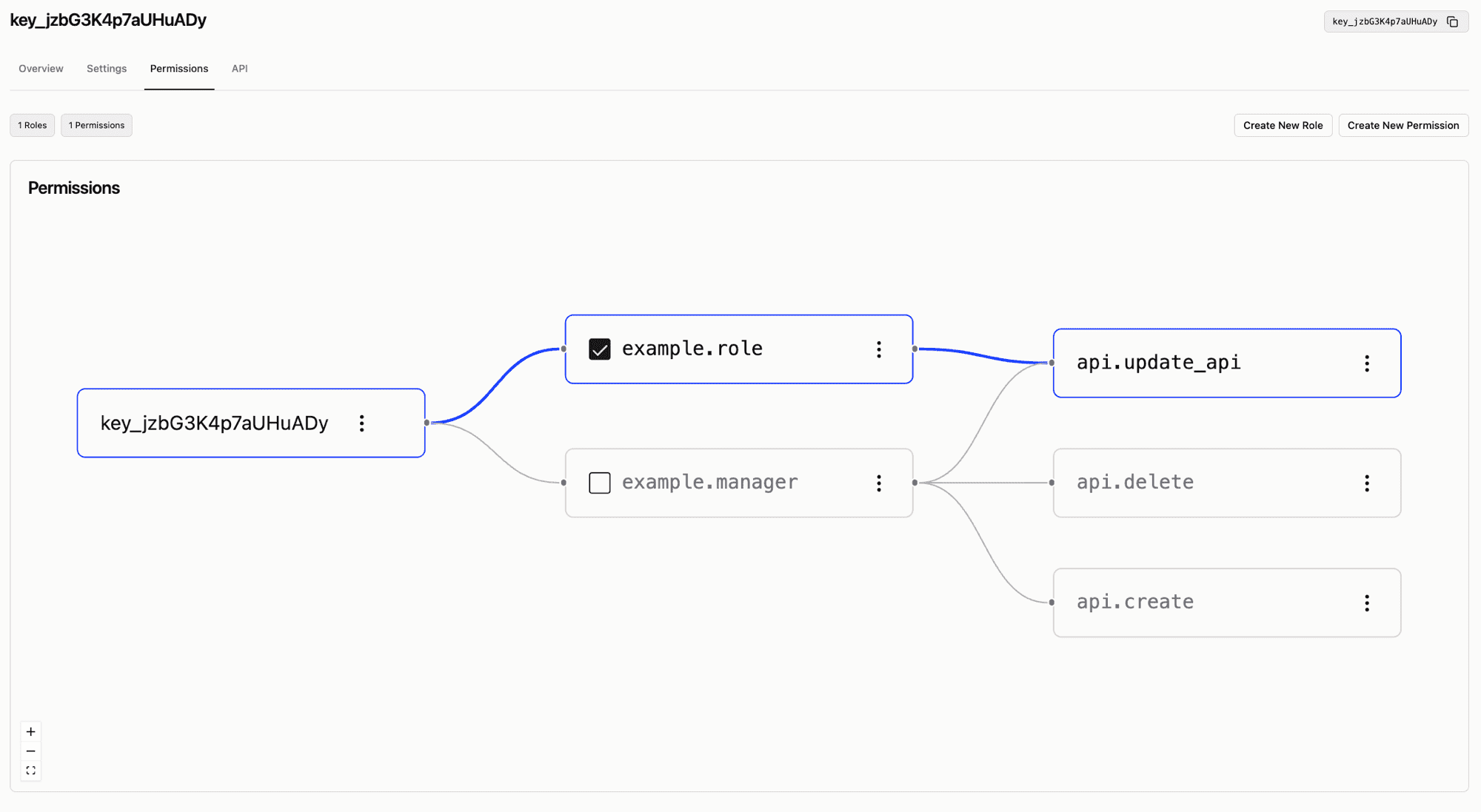Toggle the 1 Permissions filter badge
Image resolution: width=1481 pixels, height=812 pixels.
click(96, 125)
